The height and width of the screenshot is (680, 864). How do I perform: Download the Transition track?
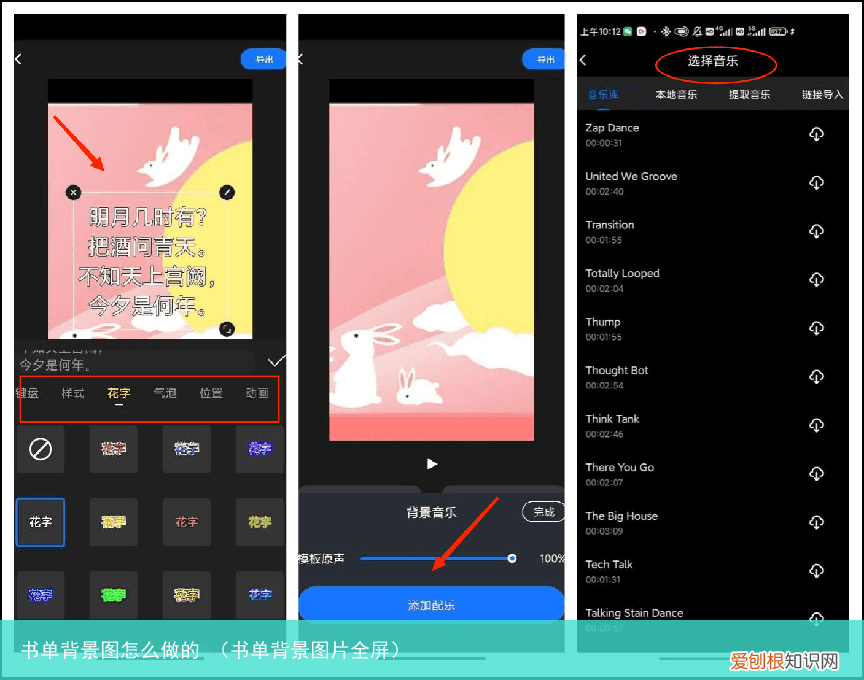816,231
